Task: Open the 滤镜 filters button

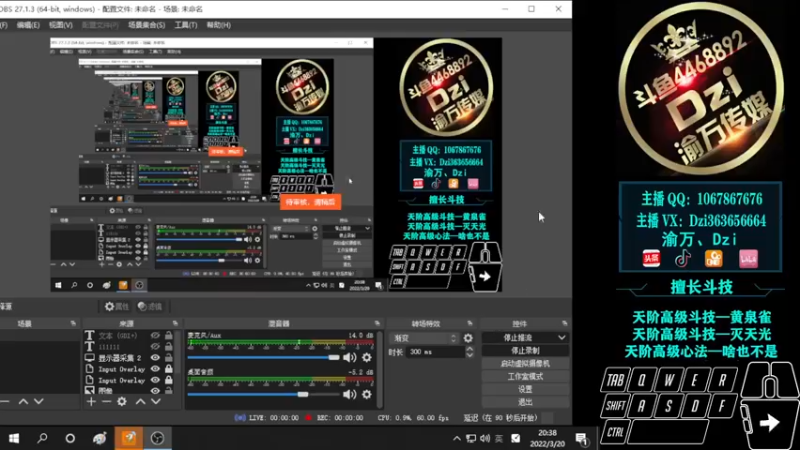Action: click(x=150, y=306)
